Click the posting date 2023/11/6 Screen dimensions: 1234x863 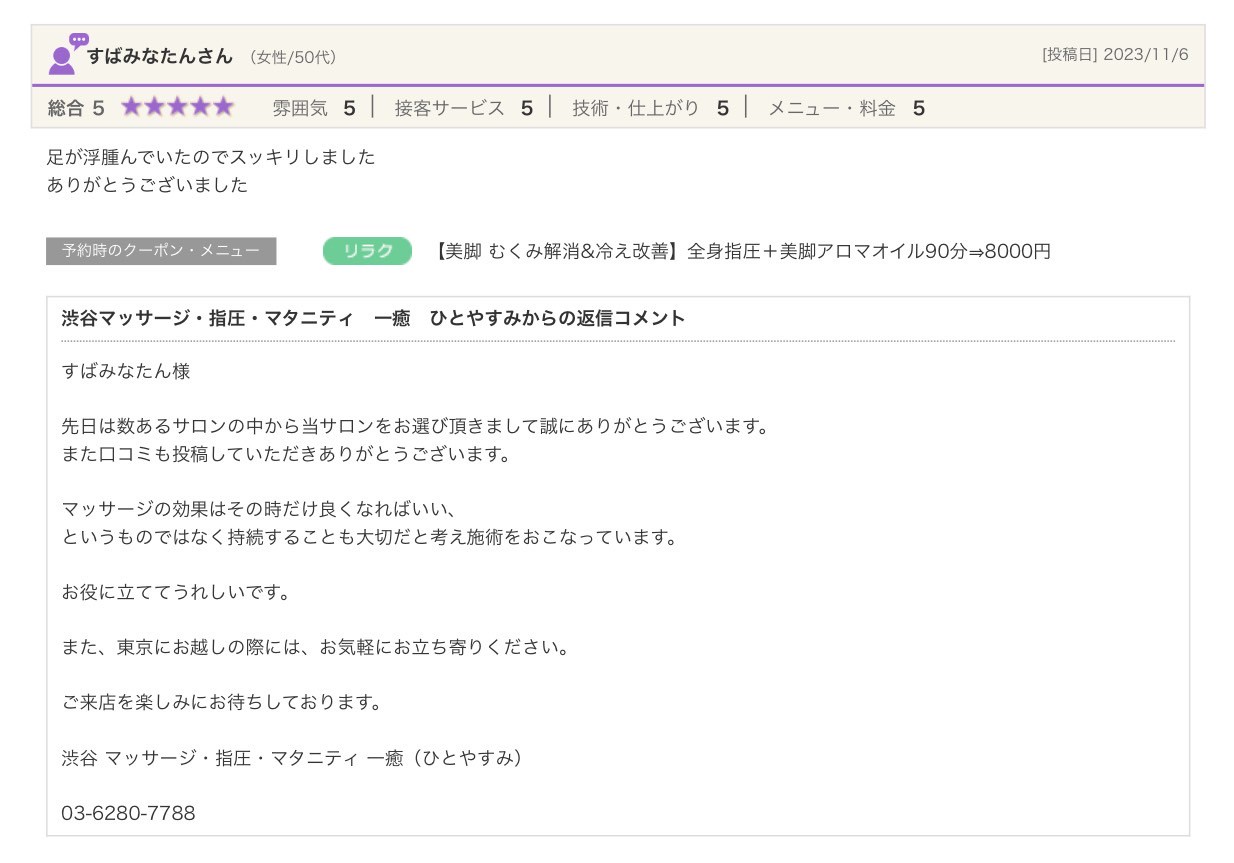point(1115,54)
